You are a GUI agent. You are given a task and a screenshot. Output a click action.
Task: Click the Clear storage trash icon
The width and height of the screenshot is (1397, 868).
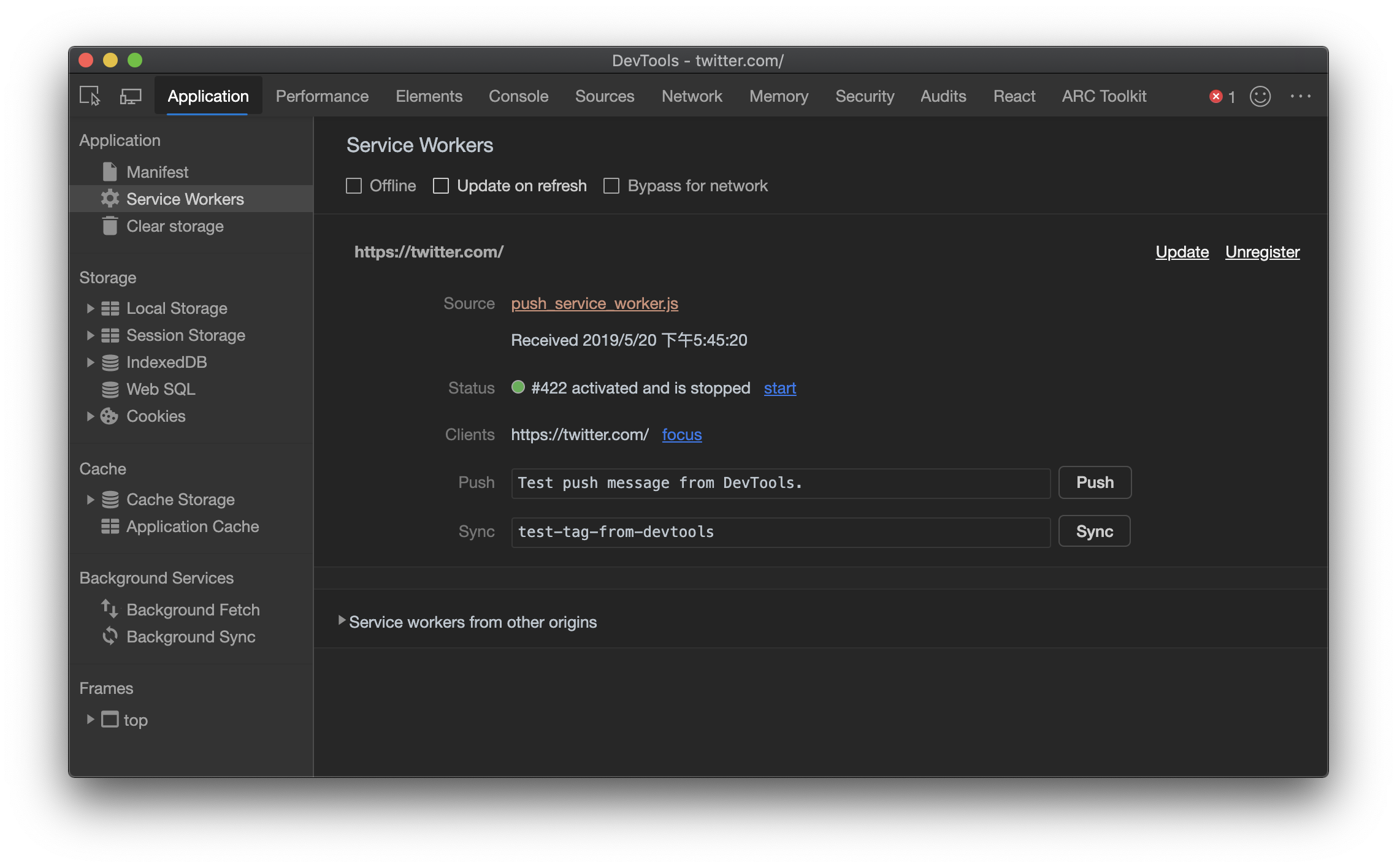click(110, 226)
